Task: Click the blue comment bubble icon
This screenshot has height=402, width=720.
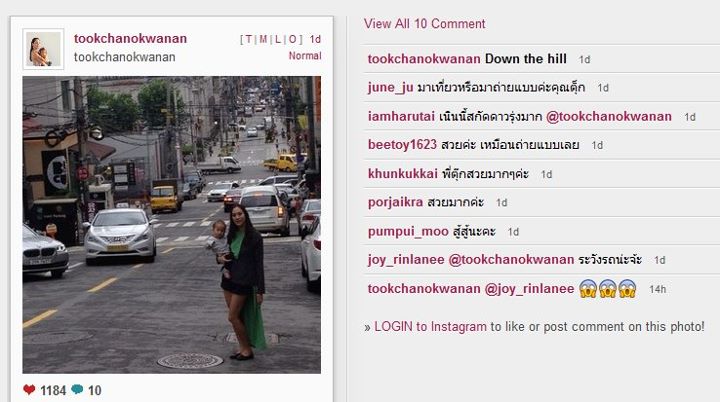Action: [77, 390]
